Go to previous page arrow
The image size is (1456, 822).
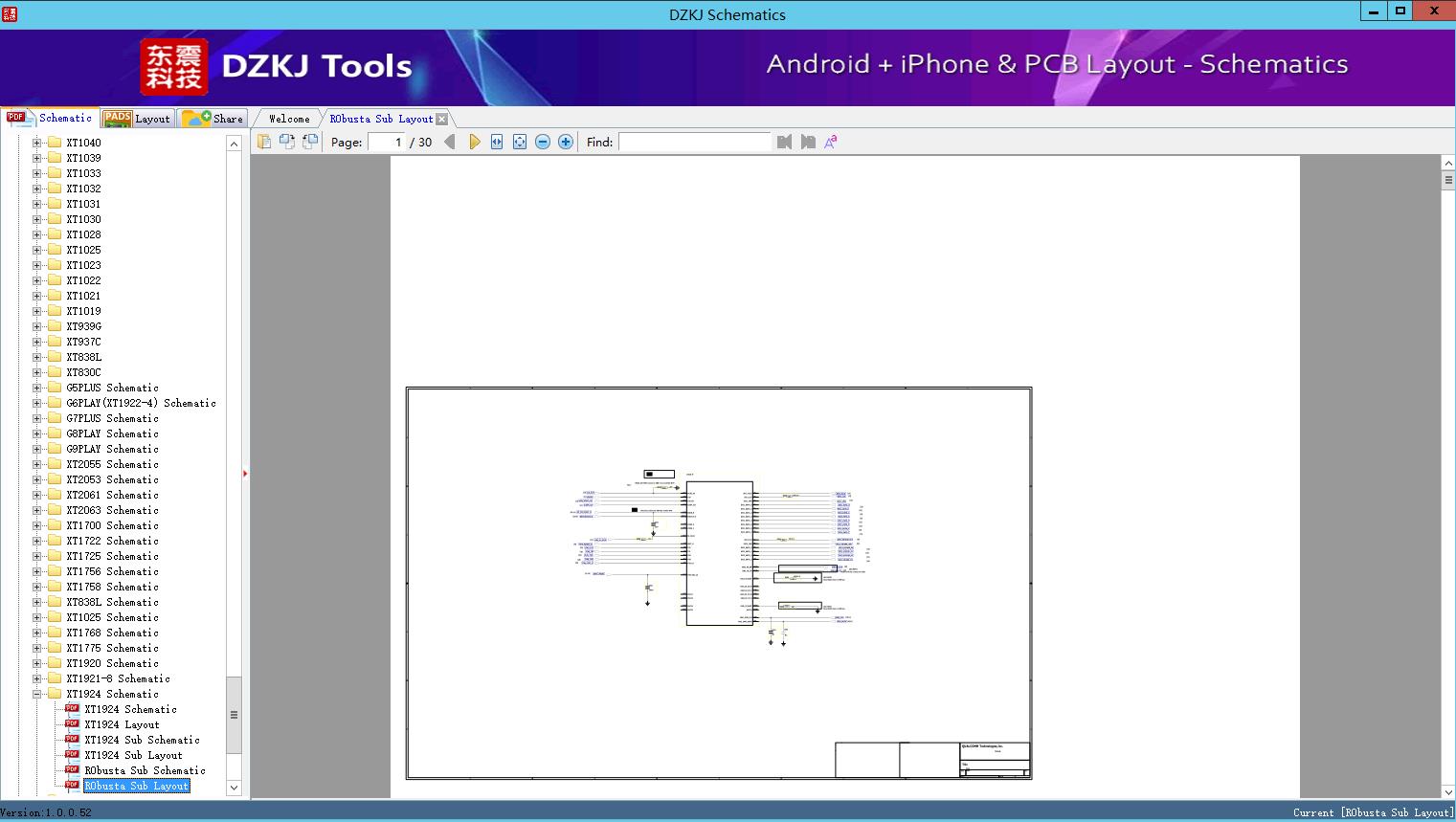click(x=450, y=142)
